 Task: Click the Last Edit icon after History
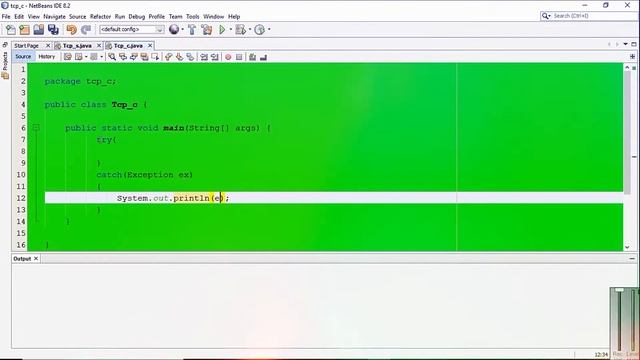coord(68,57)
